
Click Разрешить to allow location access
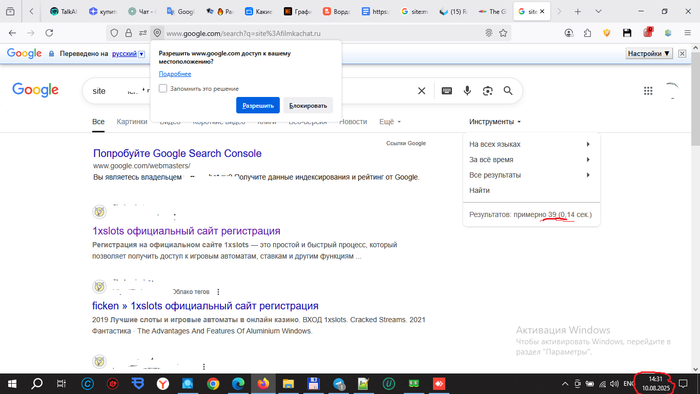point(258,106)
